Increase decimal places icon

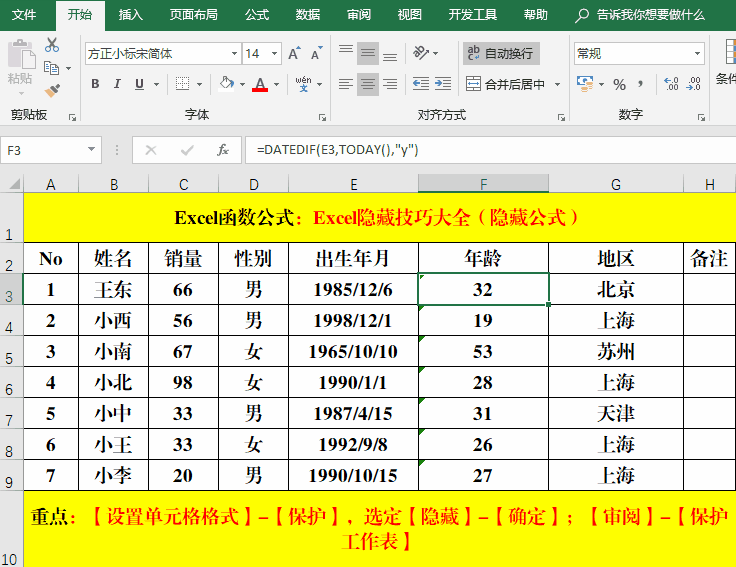tap(671, 84)
